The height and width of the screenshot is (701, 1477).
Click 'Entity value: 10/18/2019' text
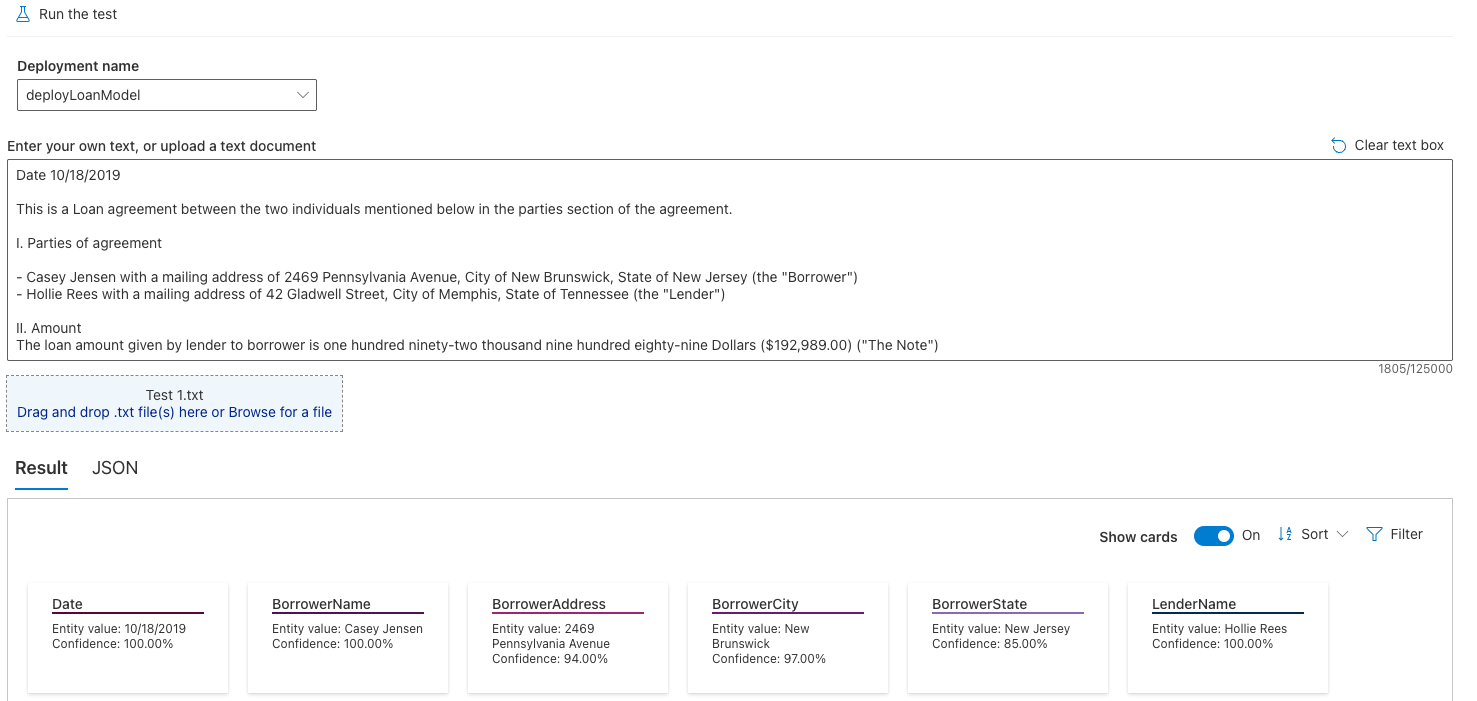pyautogui.click(x=119, y=629)
